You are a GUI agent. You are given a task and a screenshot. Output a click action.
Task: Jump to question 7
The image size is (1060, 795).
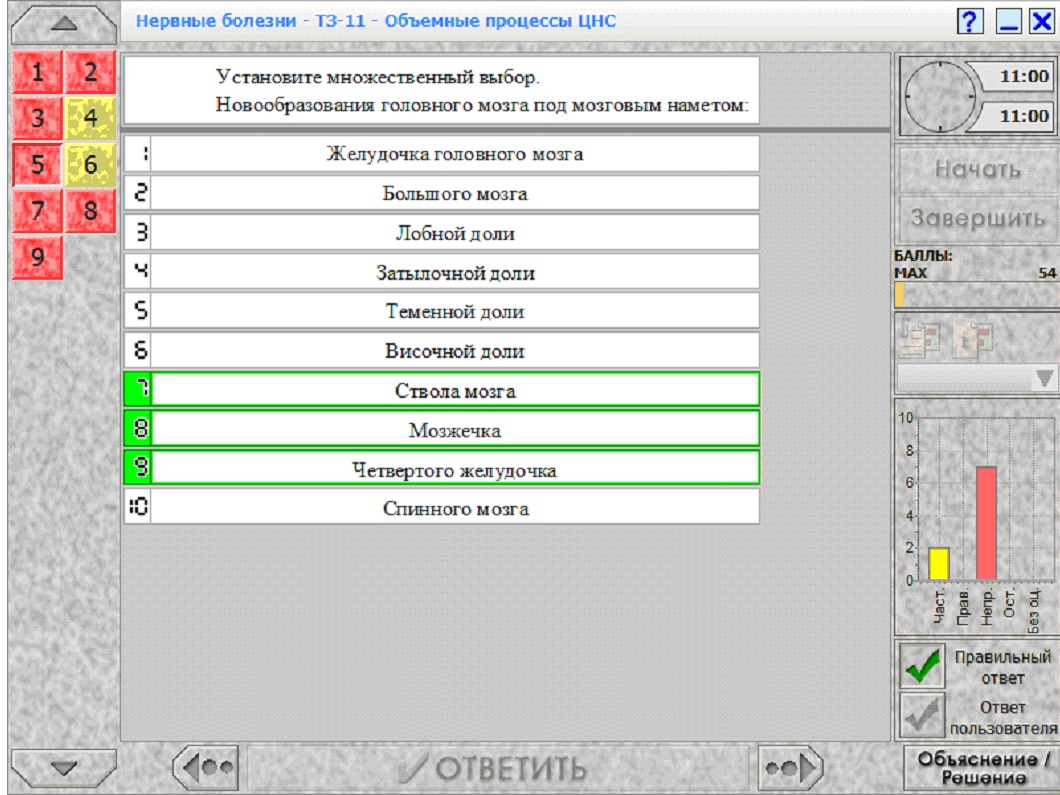(x=37, y=211)
